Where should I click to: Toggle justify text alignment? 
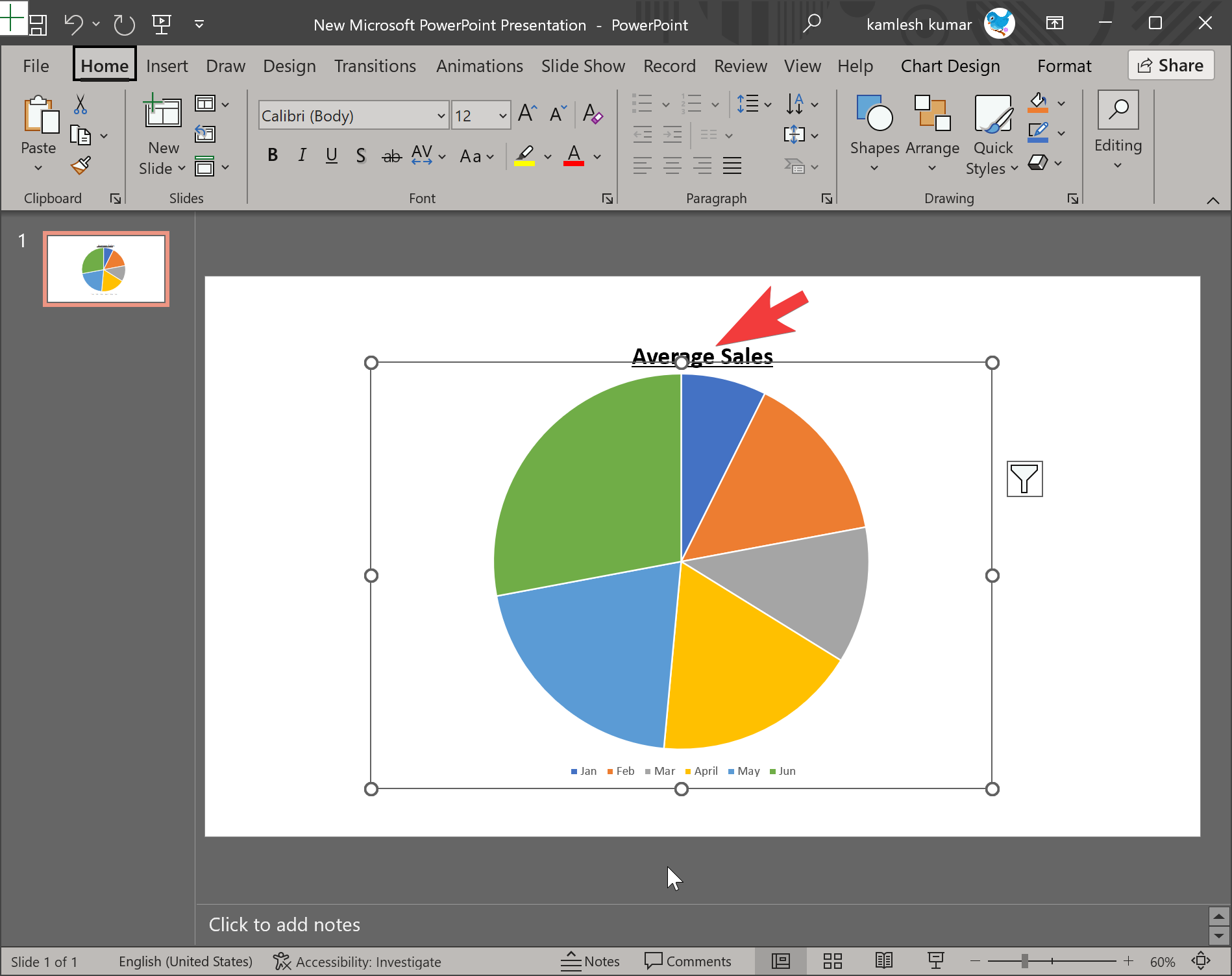coord(732,166)
